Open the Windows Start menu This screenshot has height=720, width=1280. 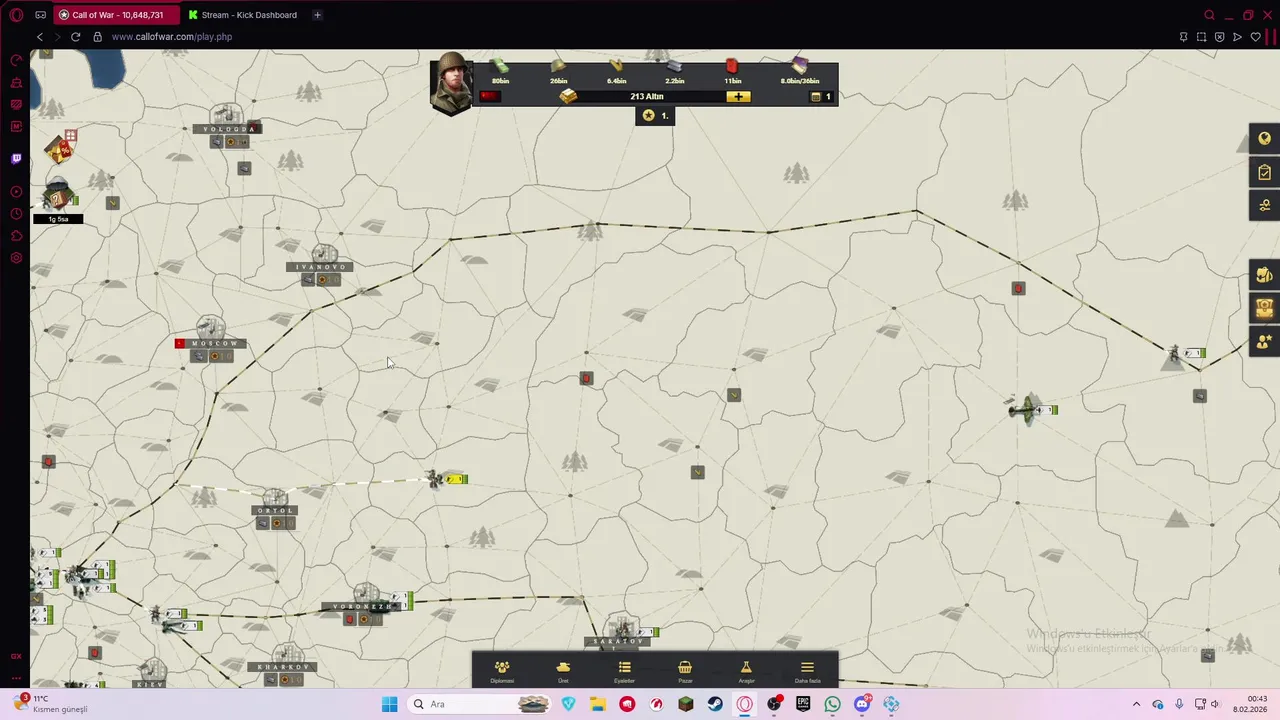tap(389, 704)
